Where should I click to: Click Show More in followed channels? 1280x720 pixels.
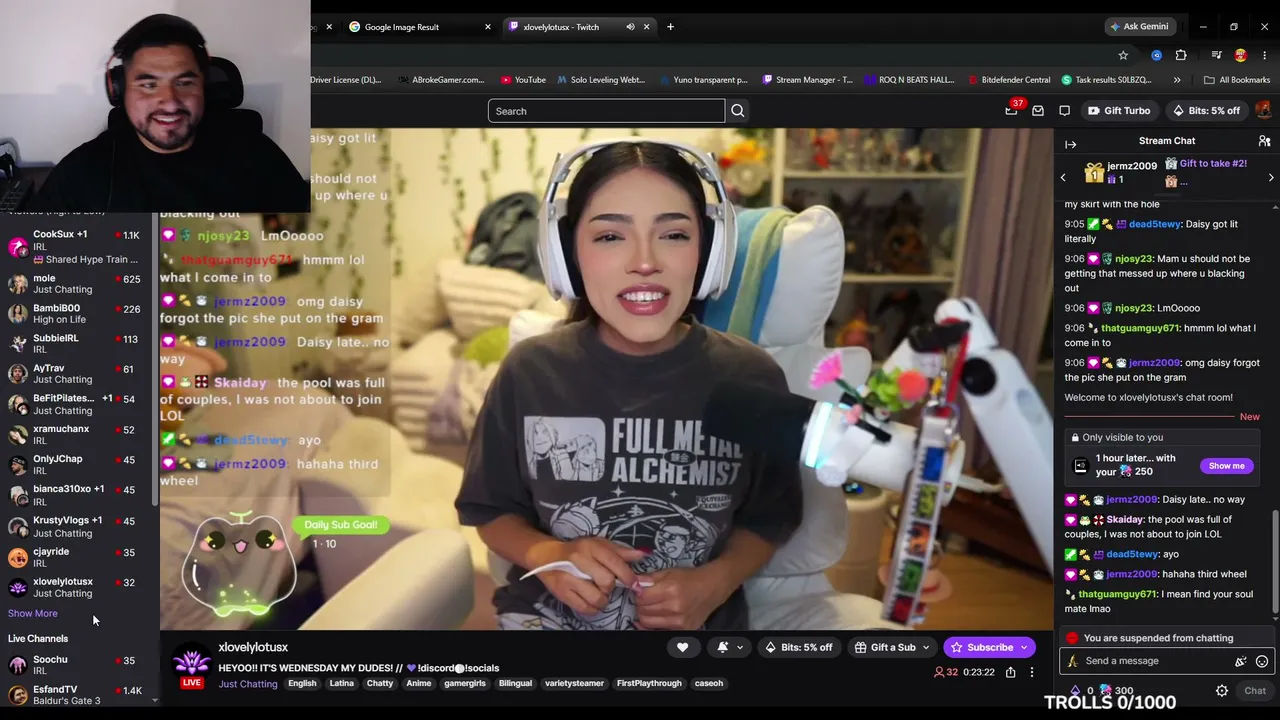tap(33, 613)
